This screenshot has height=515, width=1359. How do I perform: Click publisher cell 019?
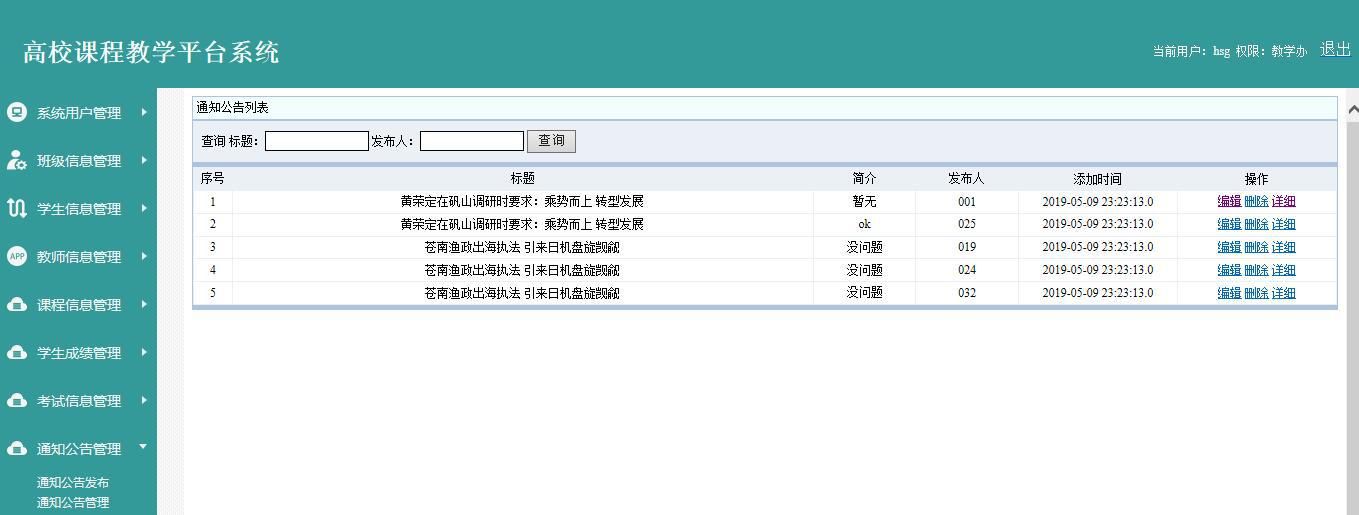966,247
